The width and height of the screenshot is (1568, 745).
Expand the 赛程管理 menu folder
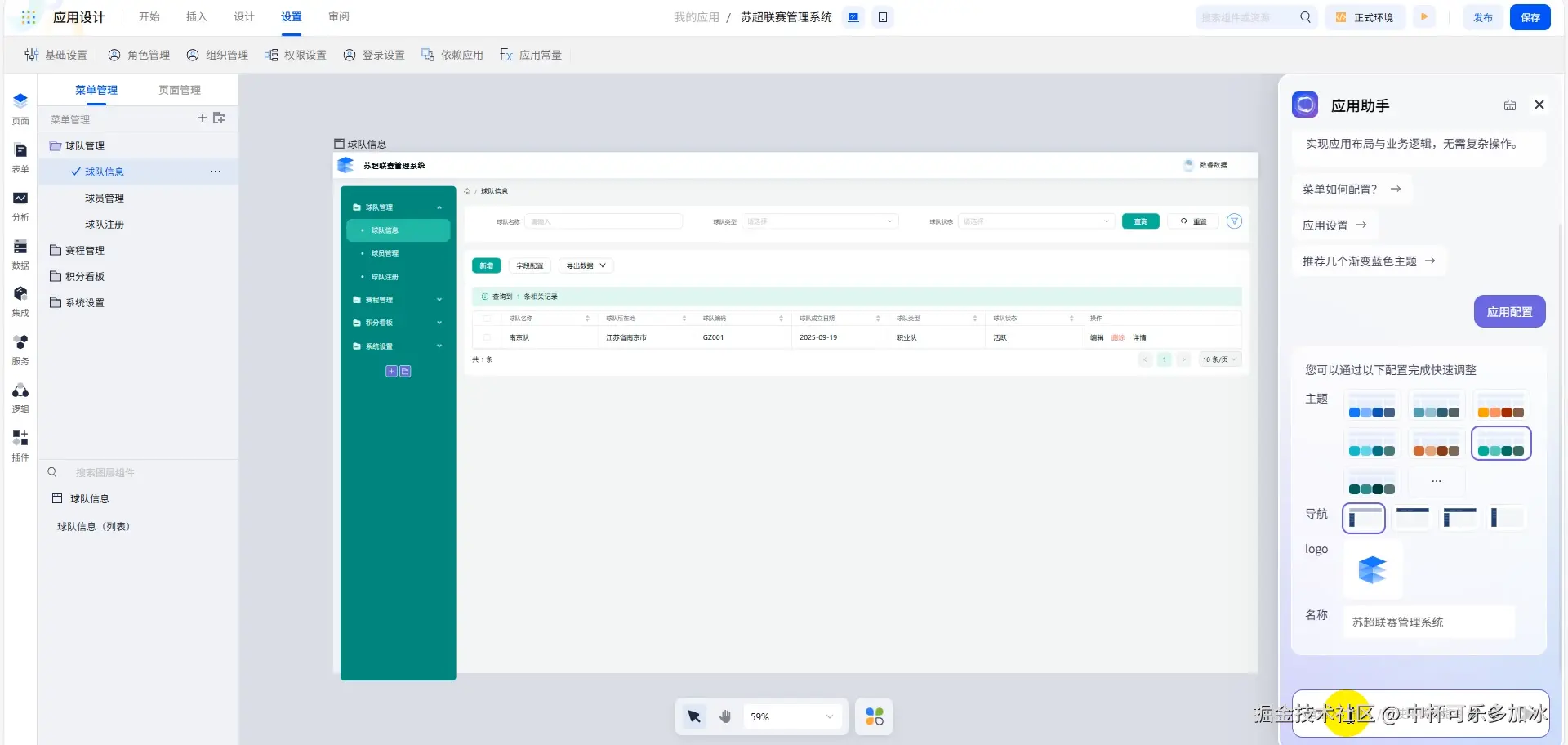point(84,251)
